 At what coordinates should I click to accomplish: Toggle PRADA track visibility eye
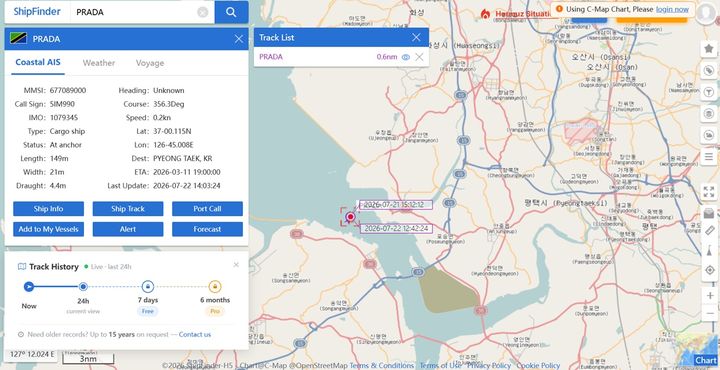pos(405,57)
